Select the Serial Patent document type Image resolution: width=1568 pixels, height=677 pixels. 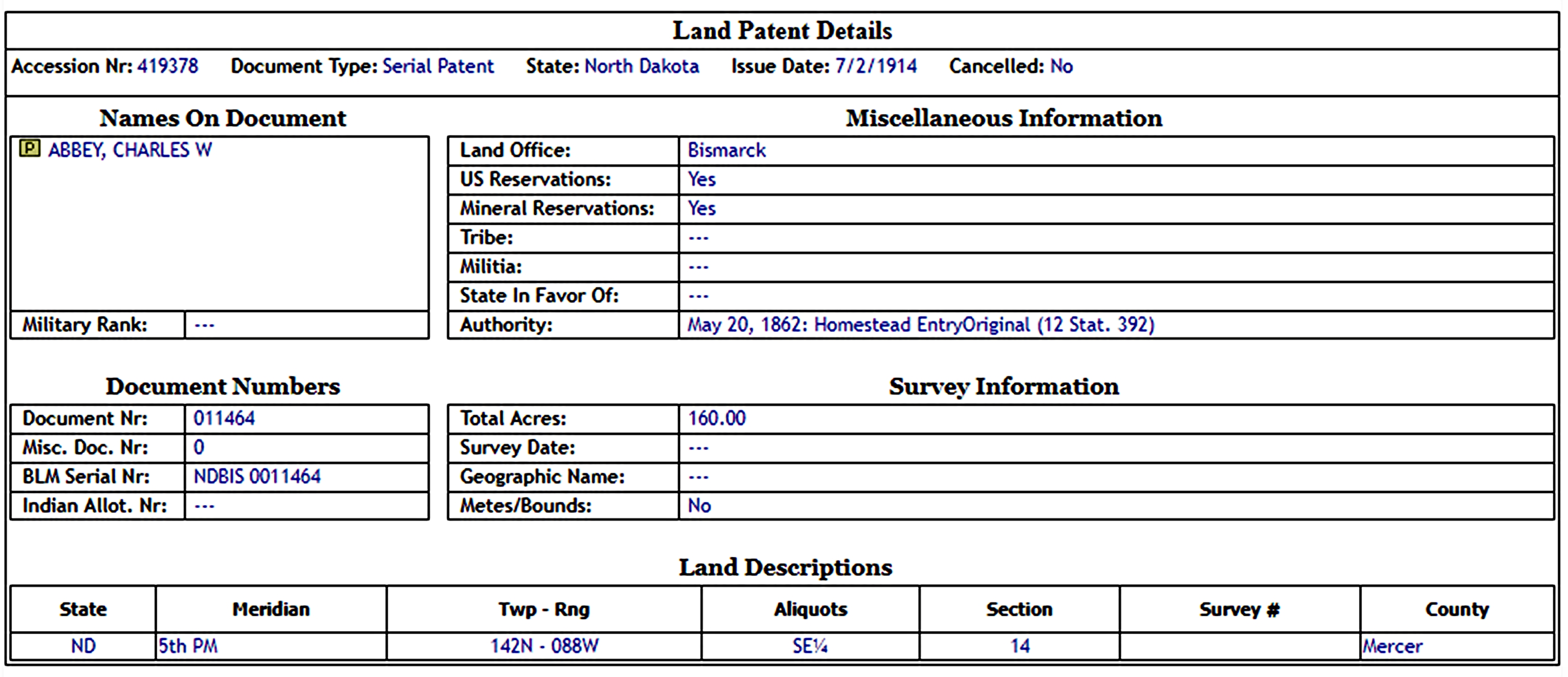pyautogui.click(x=437, y=66)
